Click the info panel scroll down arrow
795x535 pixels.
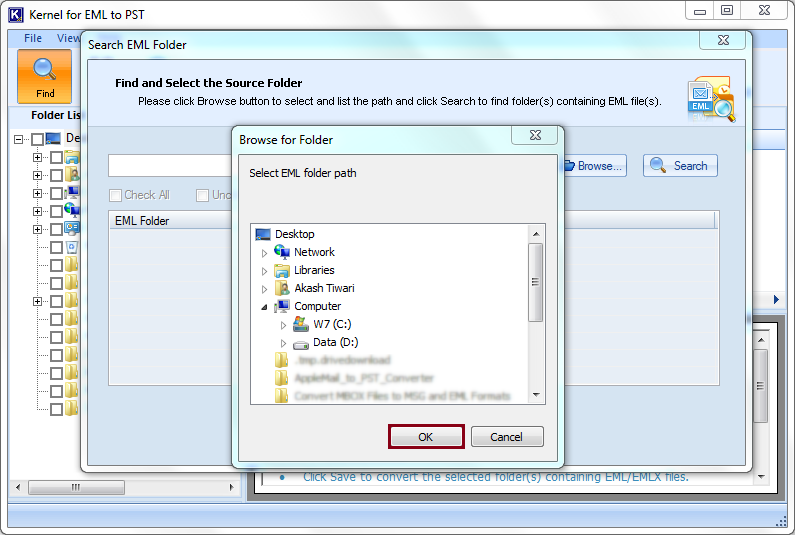click(761, 477)
